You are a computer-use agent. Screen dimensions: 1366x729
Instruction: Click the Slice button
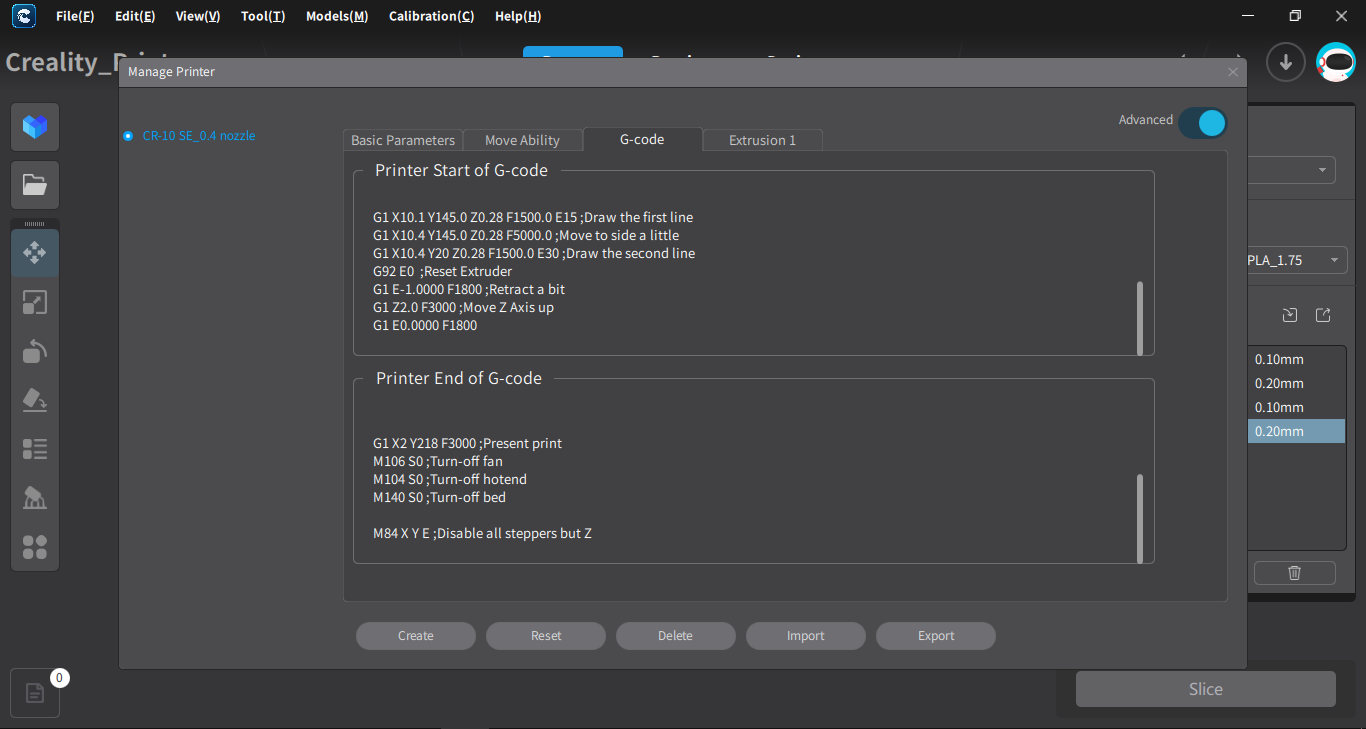click(x=1206, y=689)
